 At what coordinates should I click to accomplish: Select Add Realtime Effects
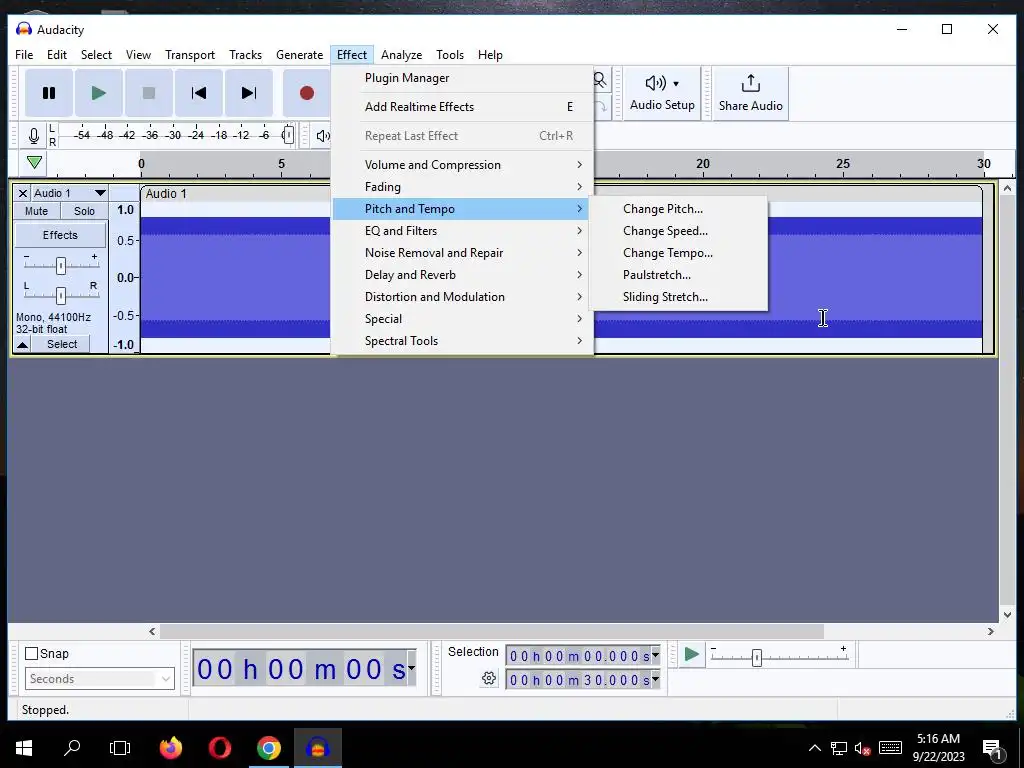[x=462, y=106]
